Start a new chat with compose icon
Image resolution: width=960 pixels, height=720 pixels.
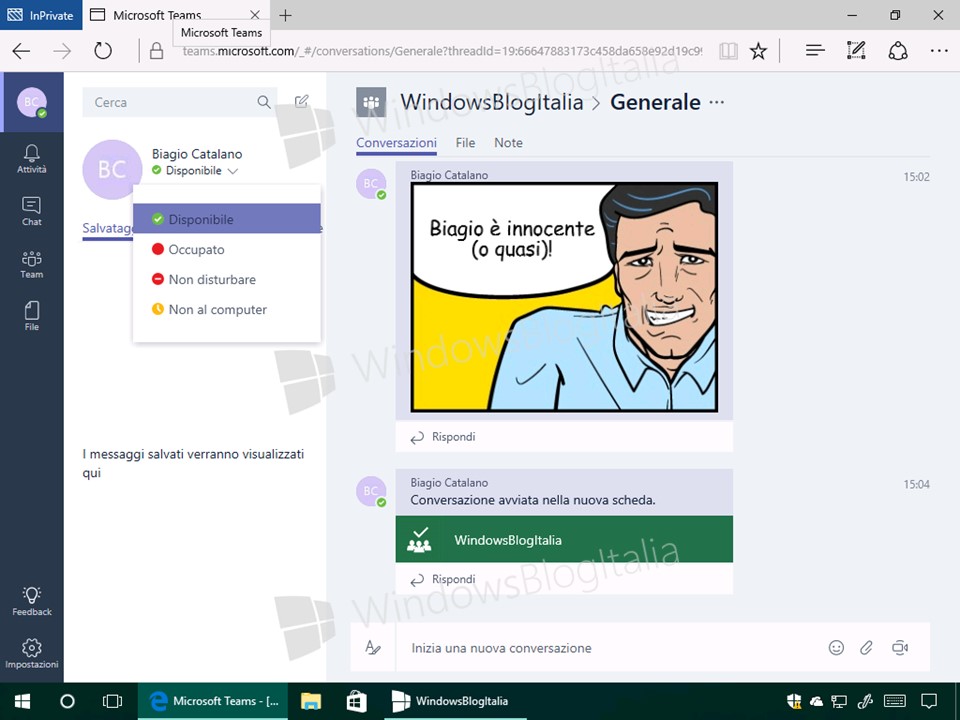[x=302, y=101]
